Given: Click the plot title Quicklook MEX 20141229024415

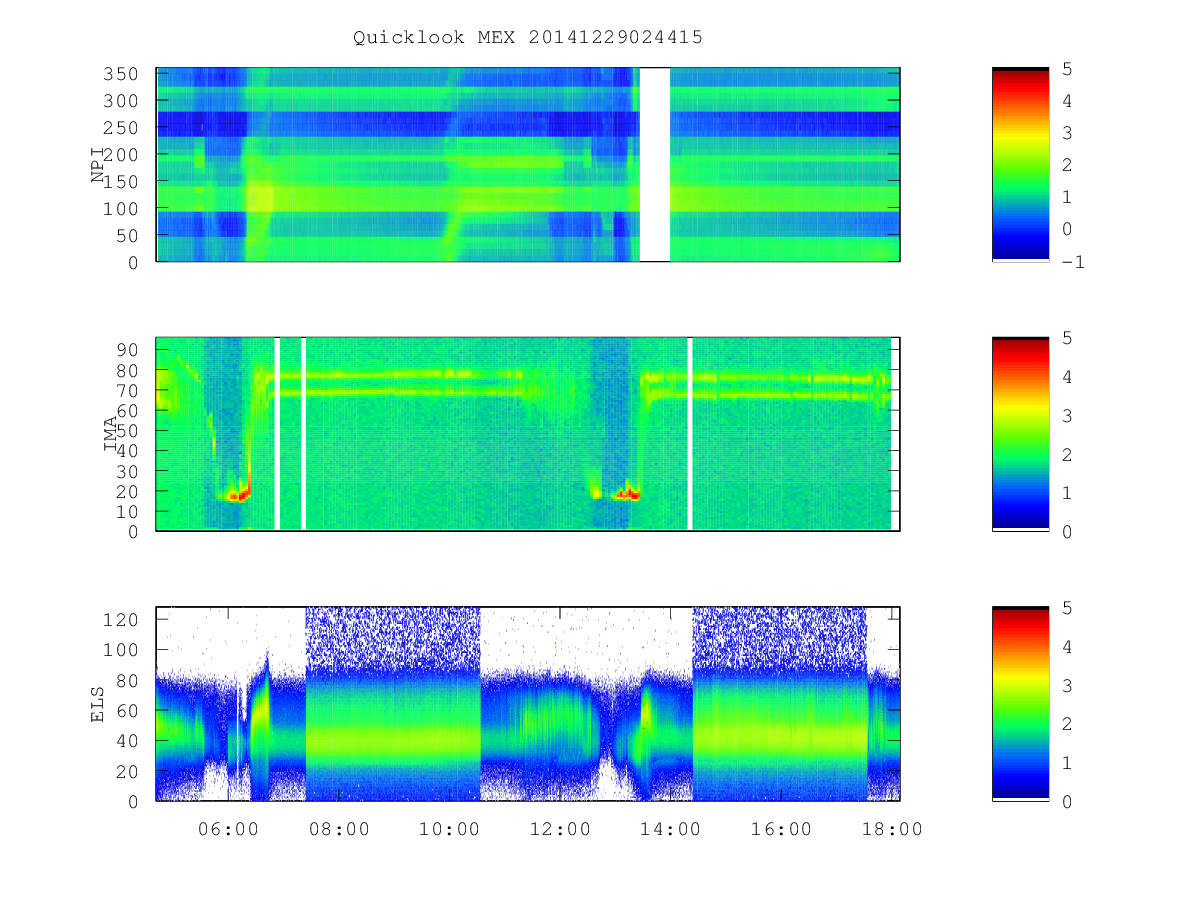Looking at the screenshot, I should click(x=528, y=37).
